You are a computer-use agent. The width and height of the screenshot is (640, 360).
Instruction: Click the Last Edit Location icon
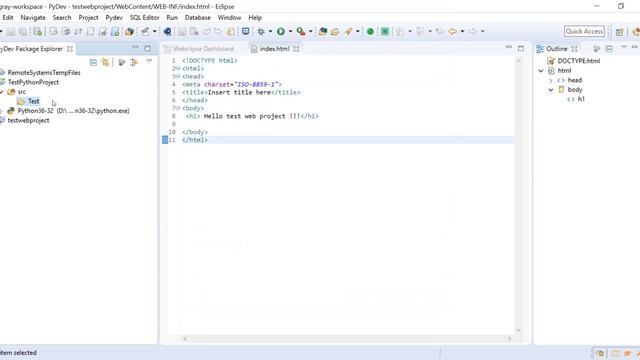[x=440, y=31]
